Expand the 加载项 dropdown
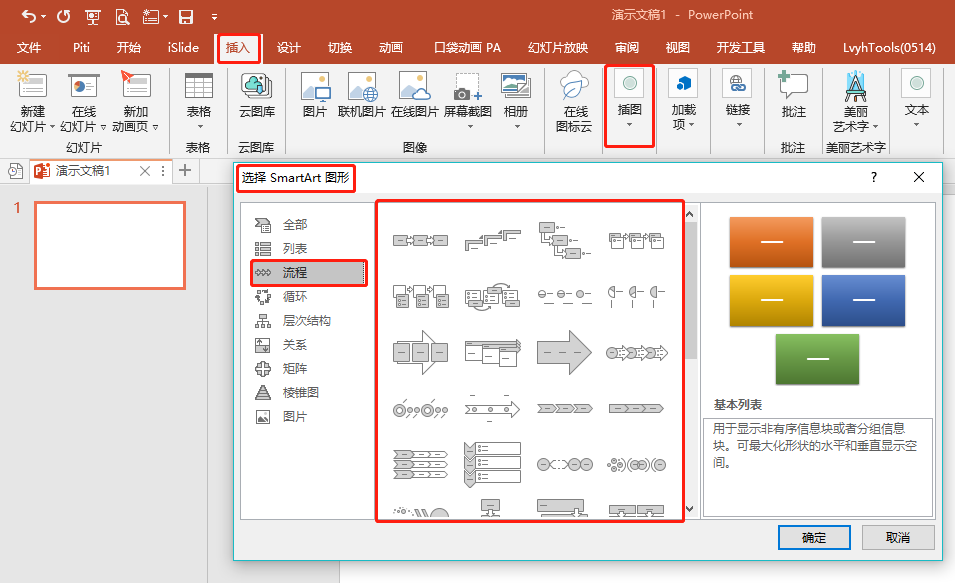The image size is (955, 583). tap(691, 124)
